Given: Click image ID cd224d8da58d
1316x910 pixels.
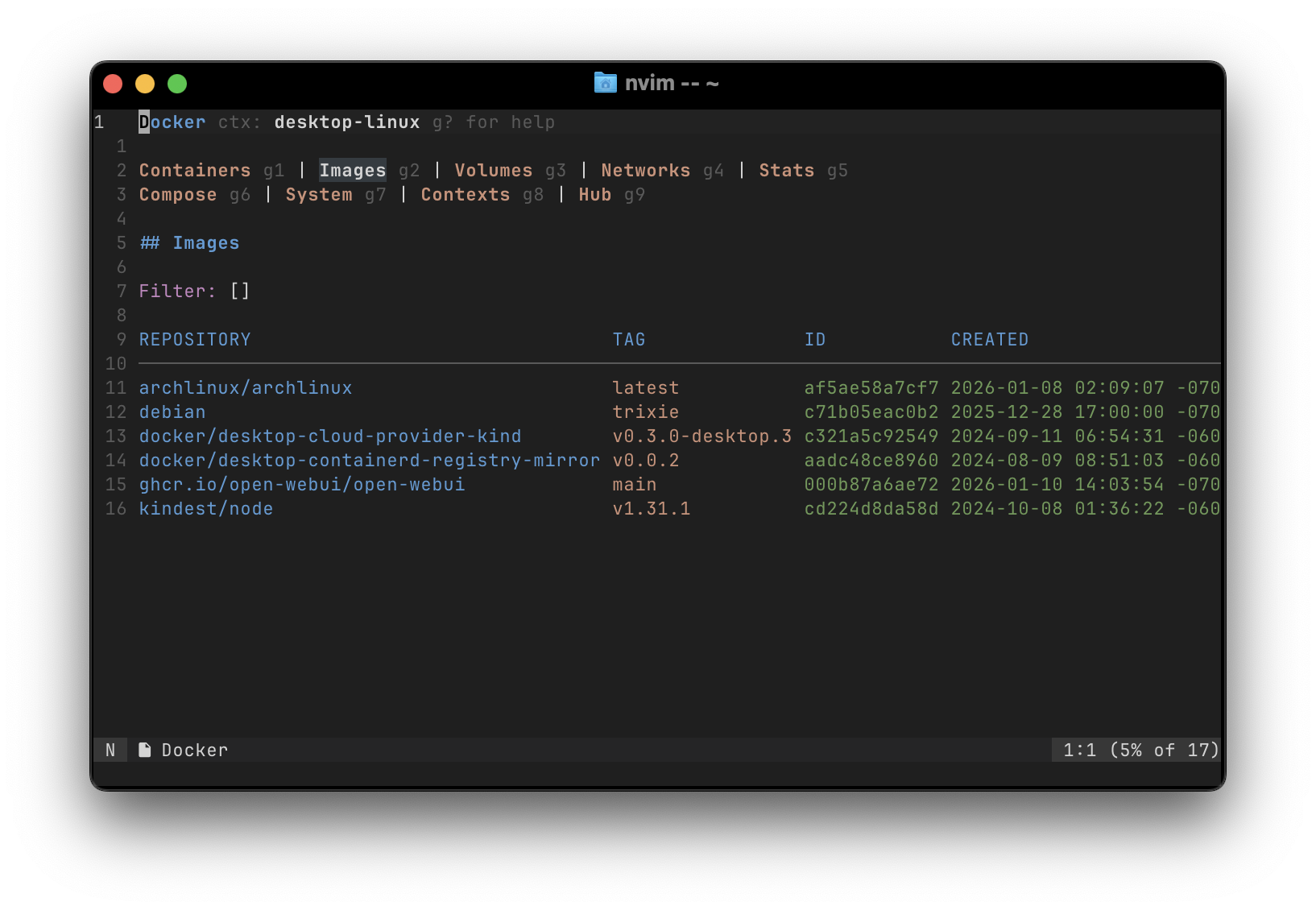Looking at the screenshot, I should 871,509.
